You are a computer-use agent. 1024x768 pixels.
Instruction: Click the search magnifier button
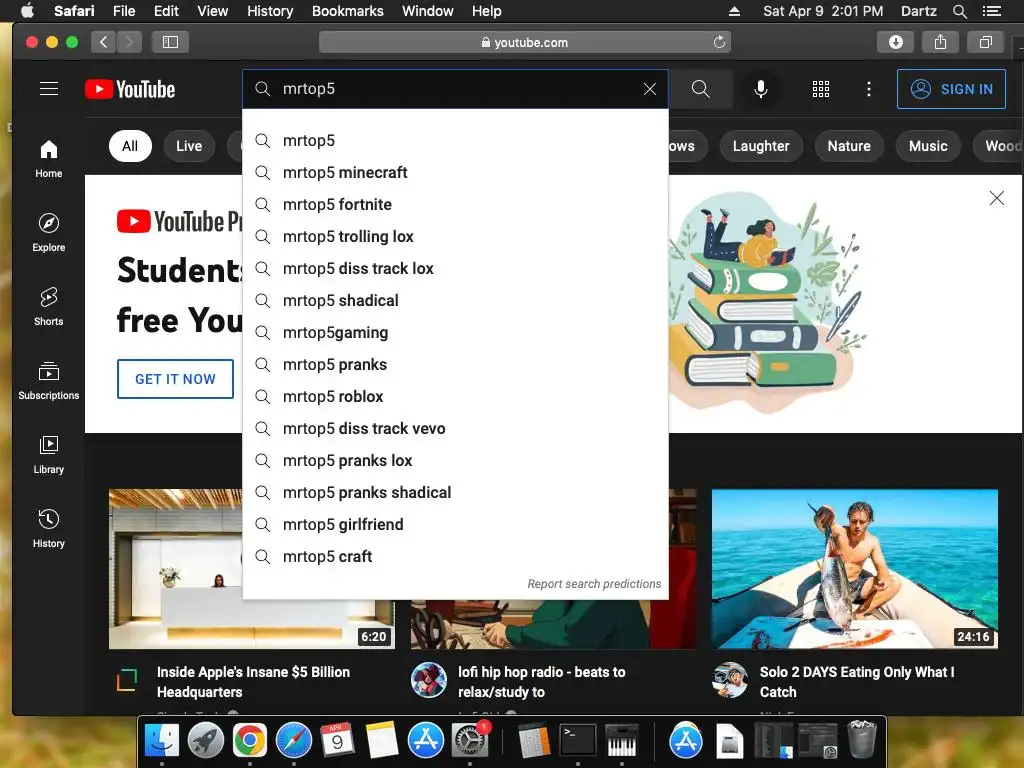pos(700,89)
